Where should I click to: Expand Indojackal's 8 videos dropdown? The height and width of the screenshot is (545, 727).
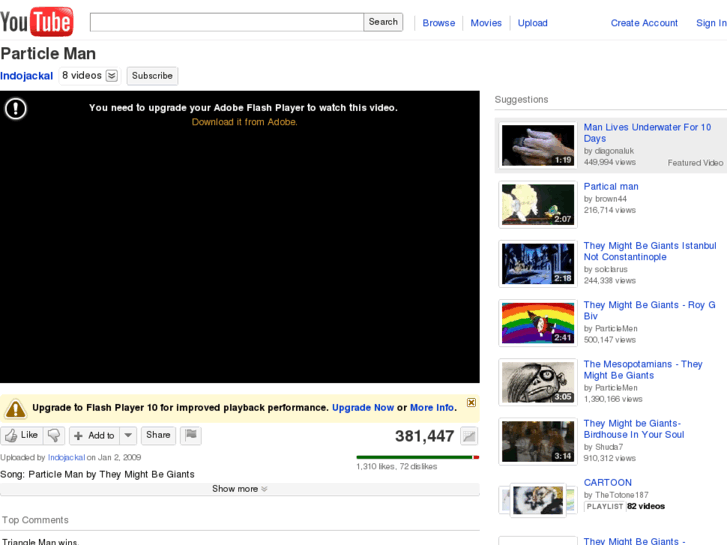(111, 76)
